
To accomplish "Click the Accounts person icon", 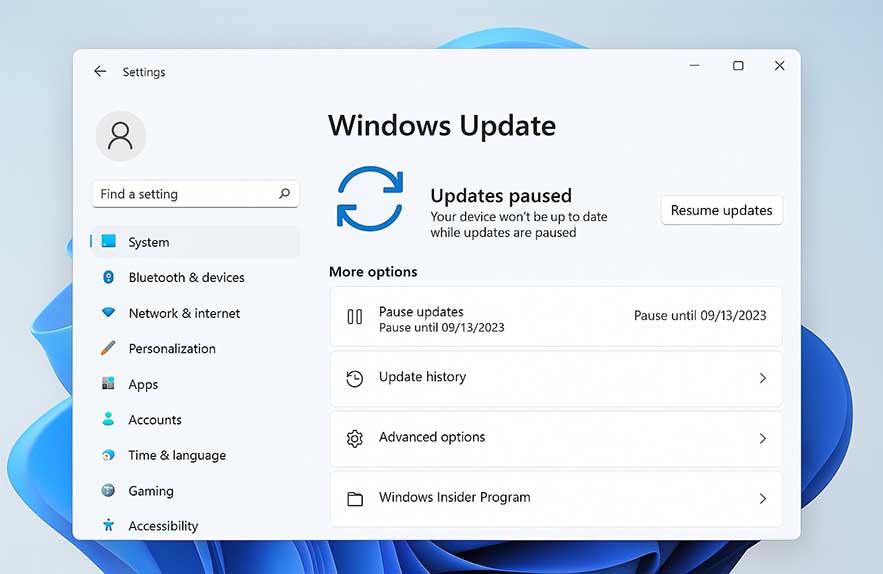I will (108, 419).
